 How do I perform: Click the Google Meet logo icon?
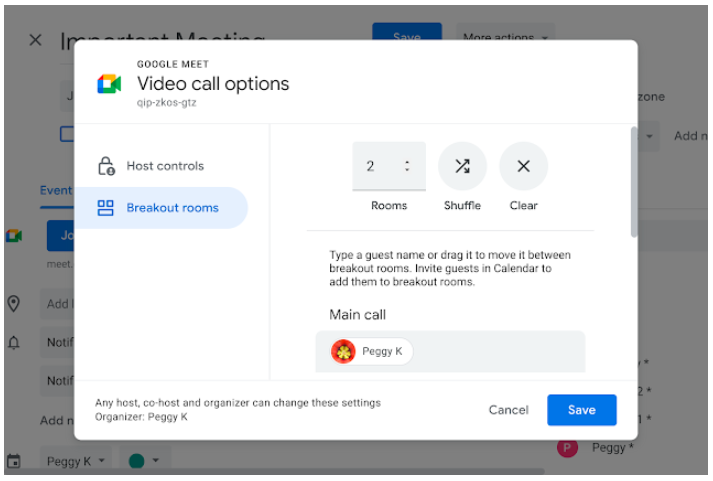pos(109,84)
